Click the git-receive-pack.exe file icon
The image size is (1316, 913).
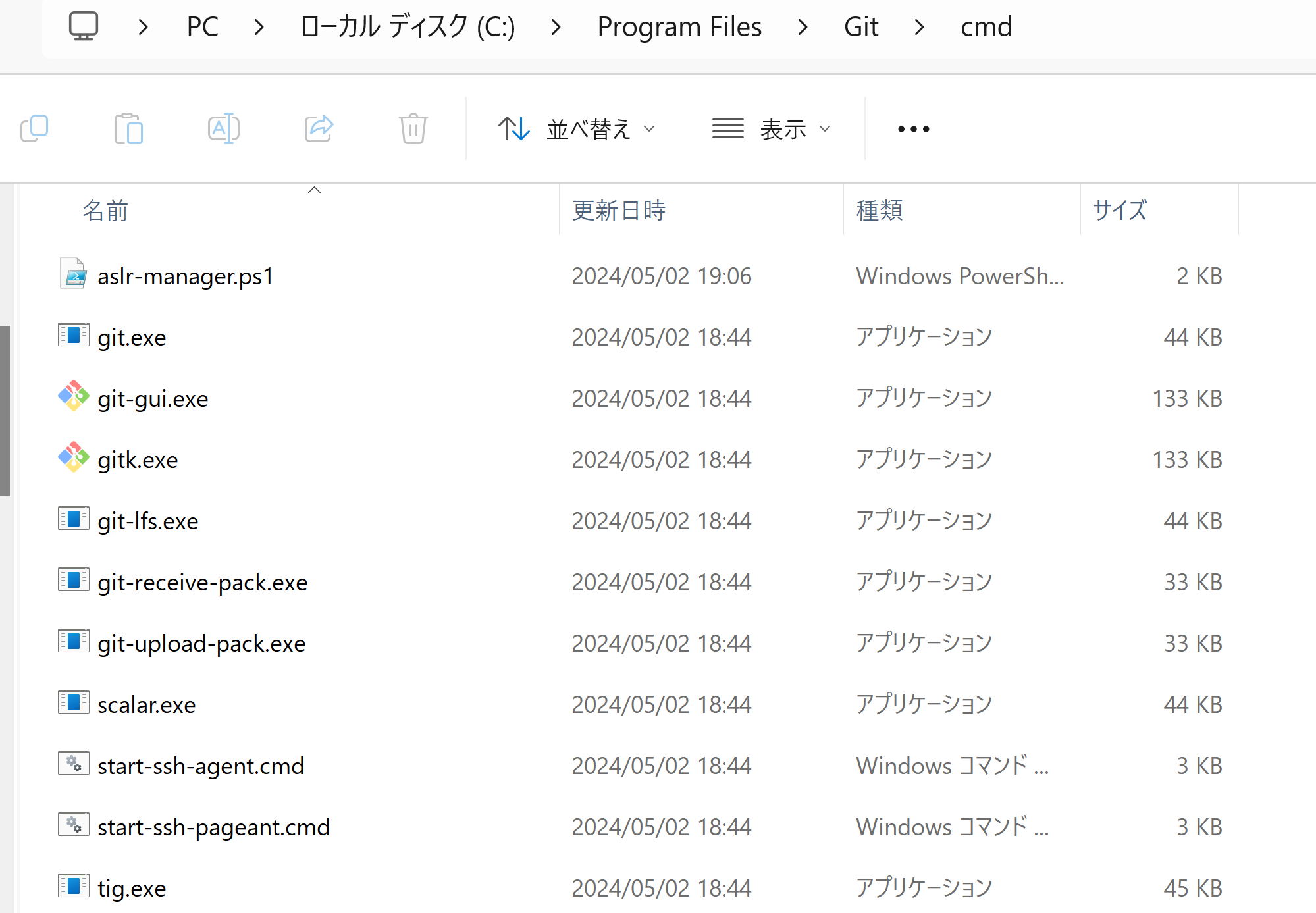tap(73, 580)
